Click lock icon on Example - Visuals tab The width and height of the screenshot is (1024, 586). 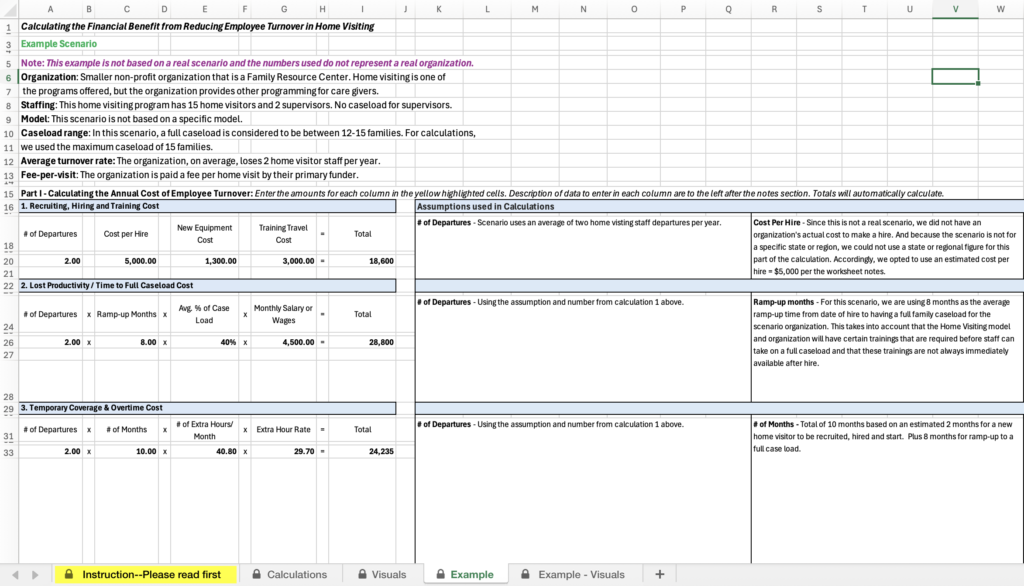(x=525, y=574)
